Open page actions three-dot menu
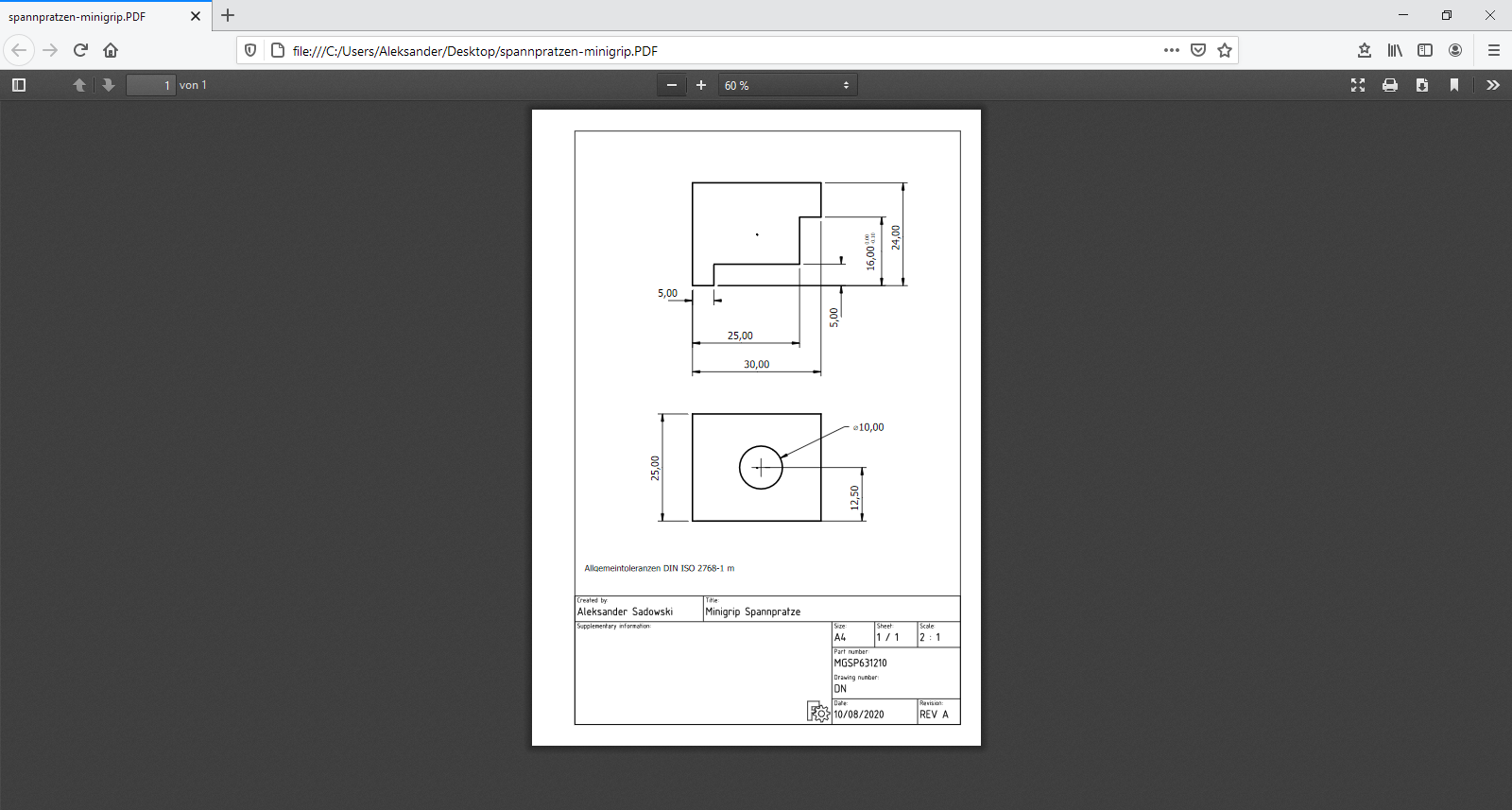This screenshot has width=1512, height=810. point(1172,50)
